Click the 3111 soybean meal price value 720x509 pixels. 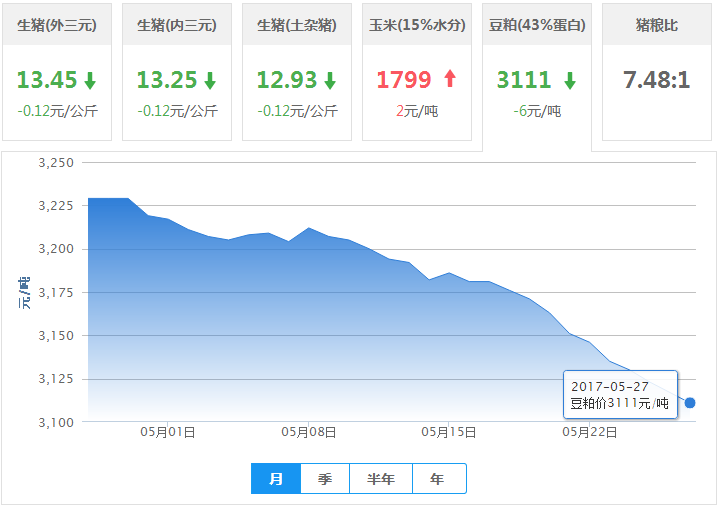pyautogui.click(x=524, y=80)
